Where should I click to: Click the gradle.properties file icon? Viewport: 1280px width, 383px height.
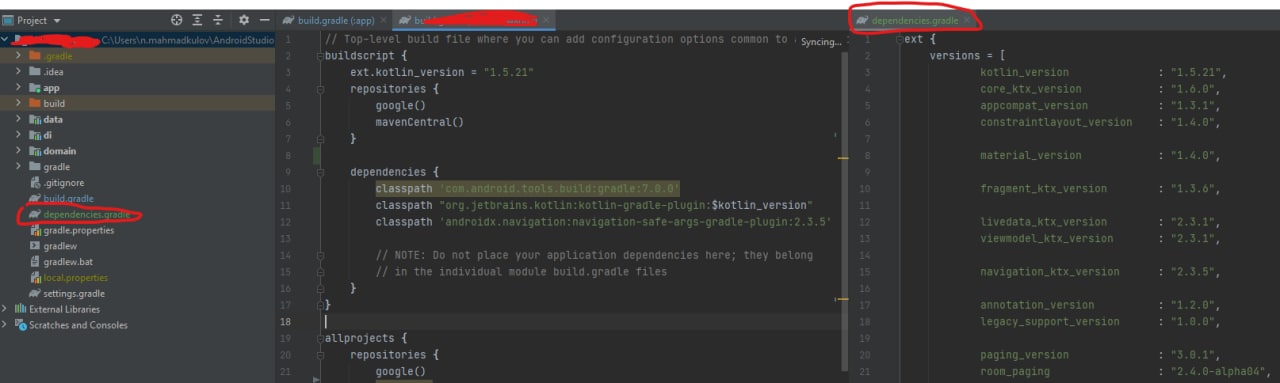point(35,230)
